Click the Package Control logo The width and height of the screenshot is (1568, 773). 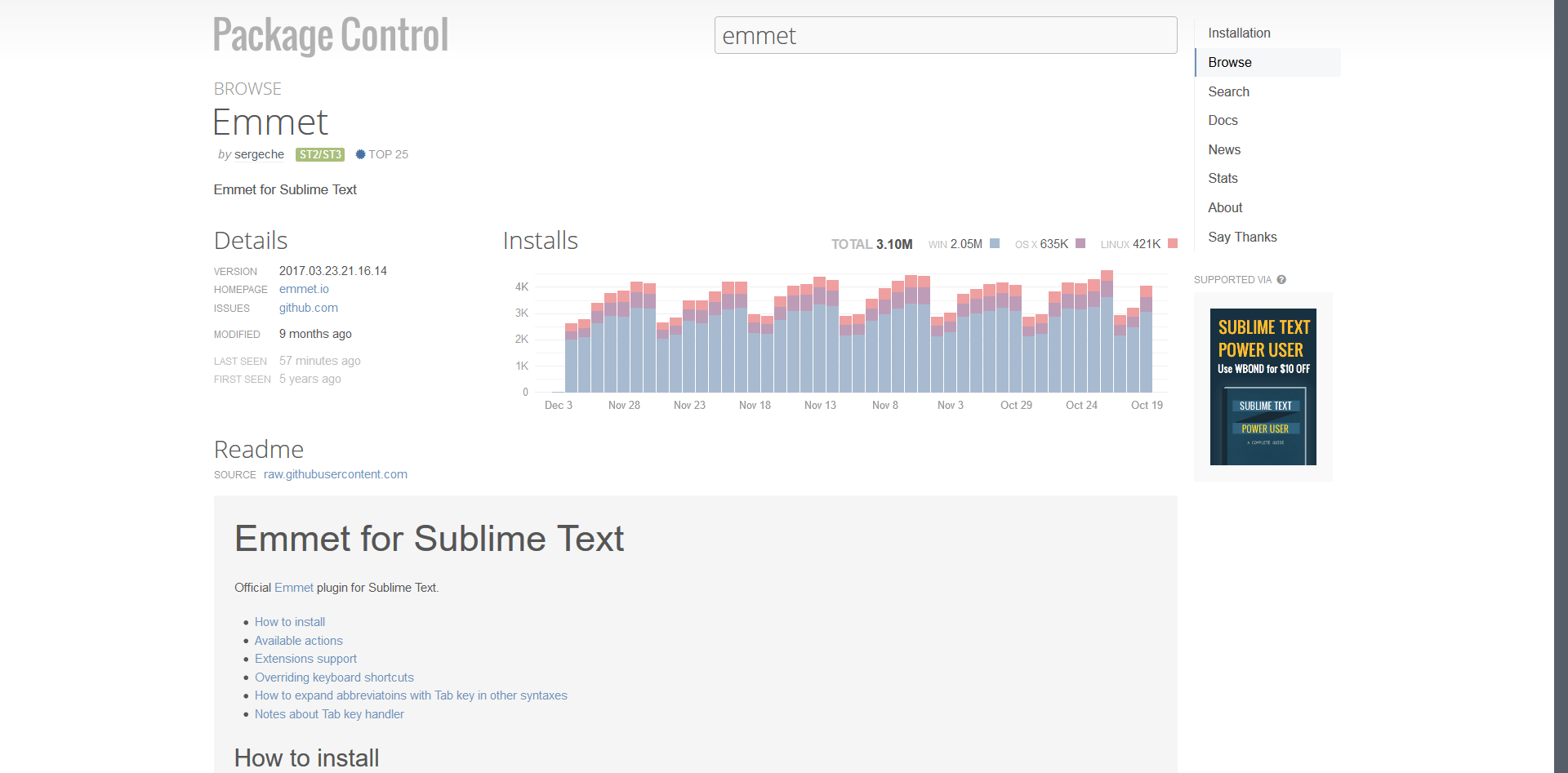(x=331, y=35)
